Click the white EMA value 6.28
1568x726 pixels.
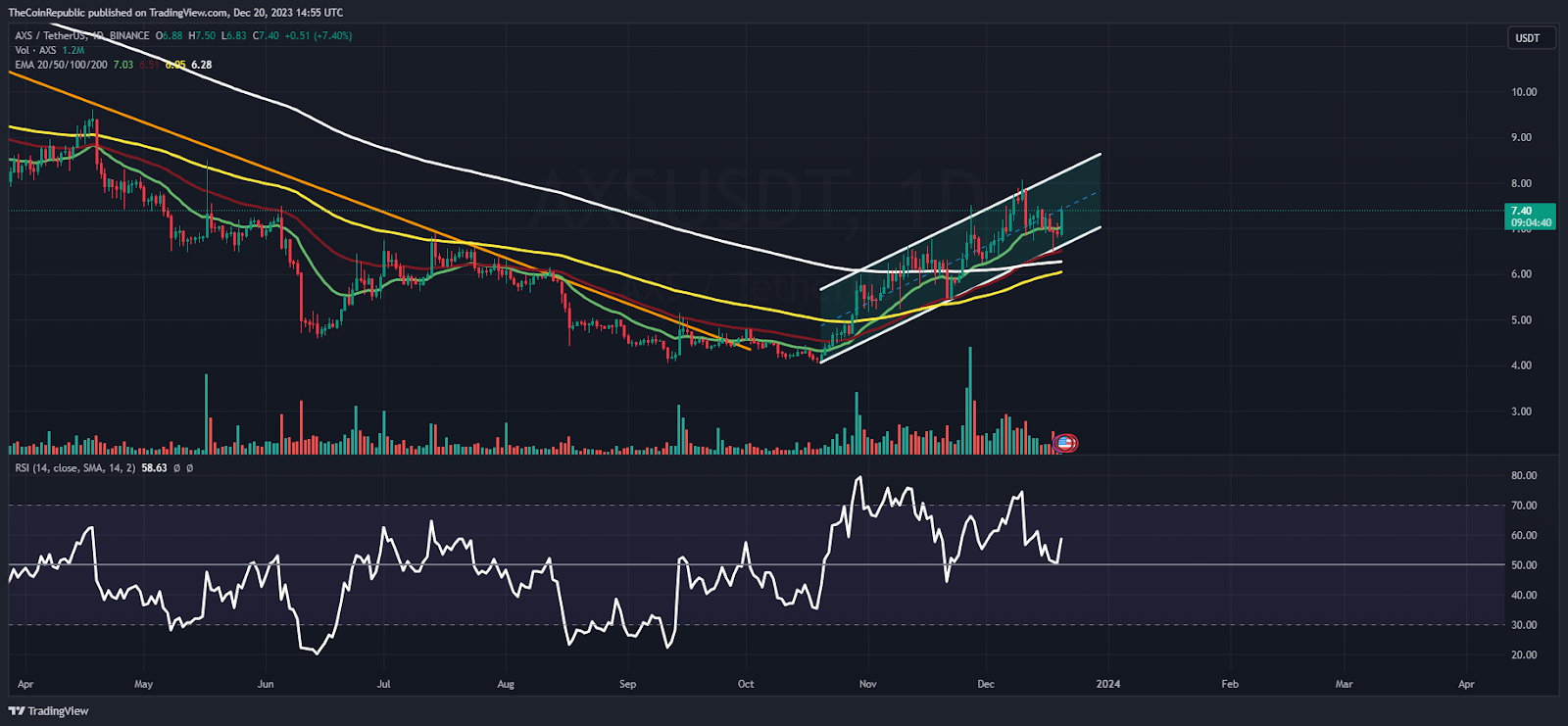tap(202, 65)
